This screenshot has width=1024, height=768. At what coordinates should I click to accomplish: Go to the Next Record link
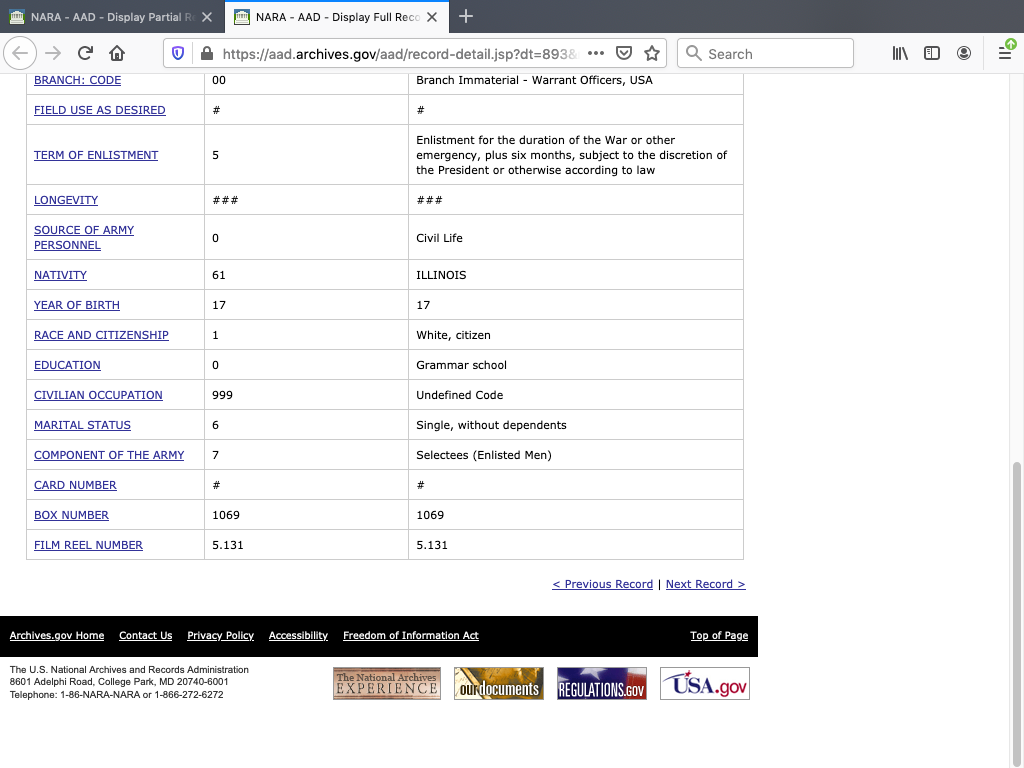[x=705, y=584]
